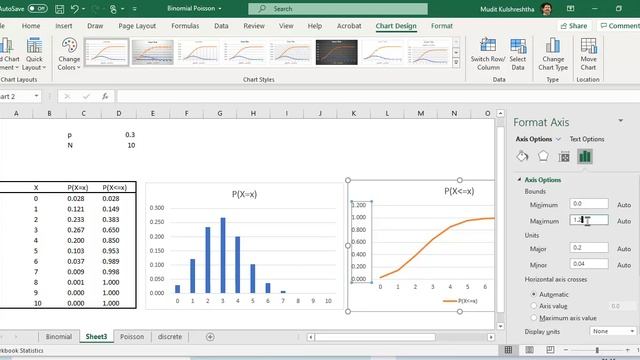The height and width of the screenshot is (360, 640).
Task: Click the touch/mouse mode icon in title bar
Action: click(113, 9)
